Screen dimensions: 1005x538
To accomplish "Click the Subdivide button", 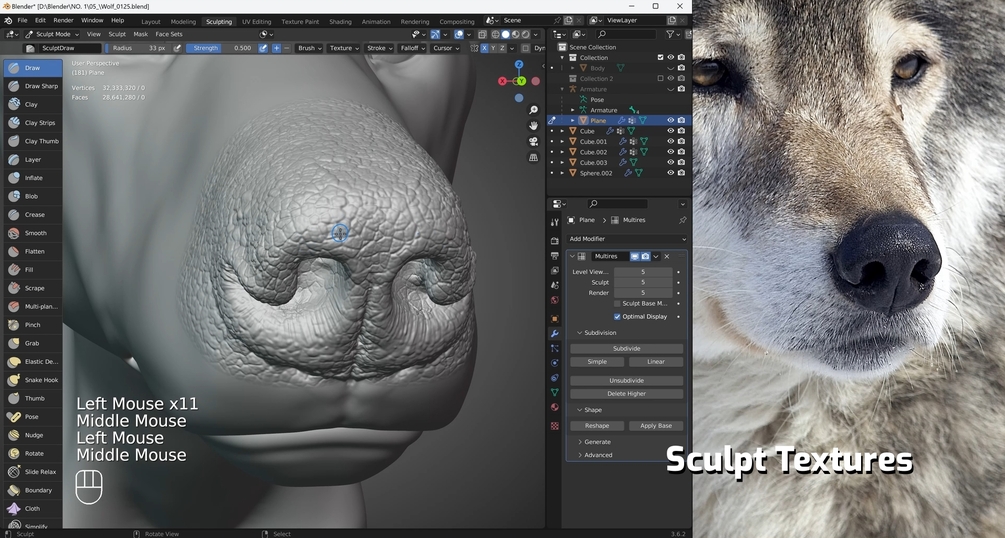I will tap(626, 348).
